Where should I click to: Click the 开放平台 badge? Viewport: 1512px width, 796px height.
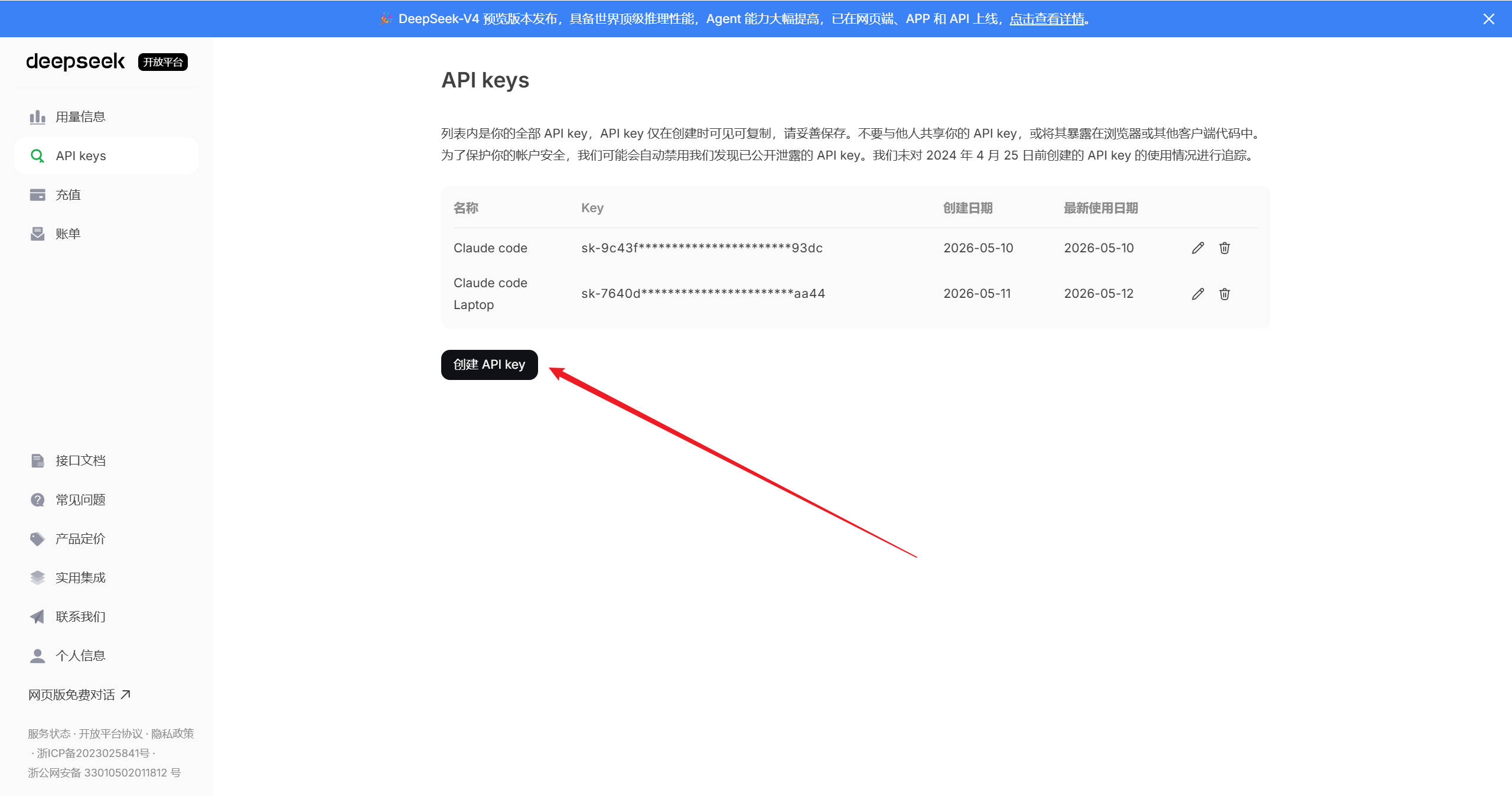pos(163,62)
